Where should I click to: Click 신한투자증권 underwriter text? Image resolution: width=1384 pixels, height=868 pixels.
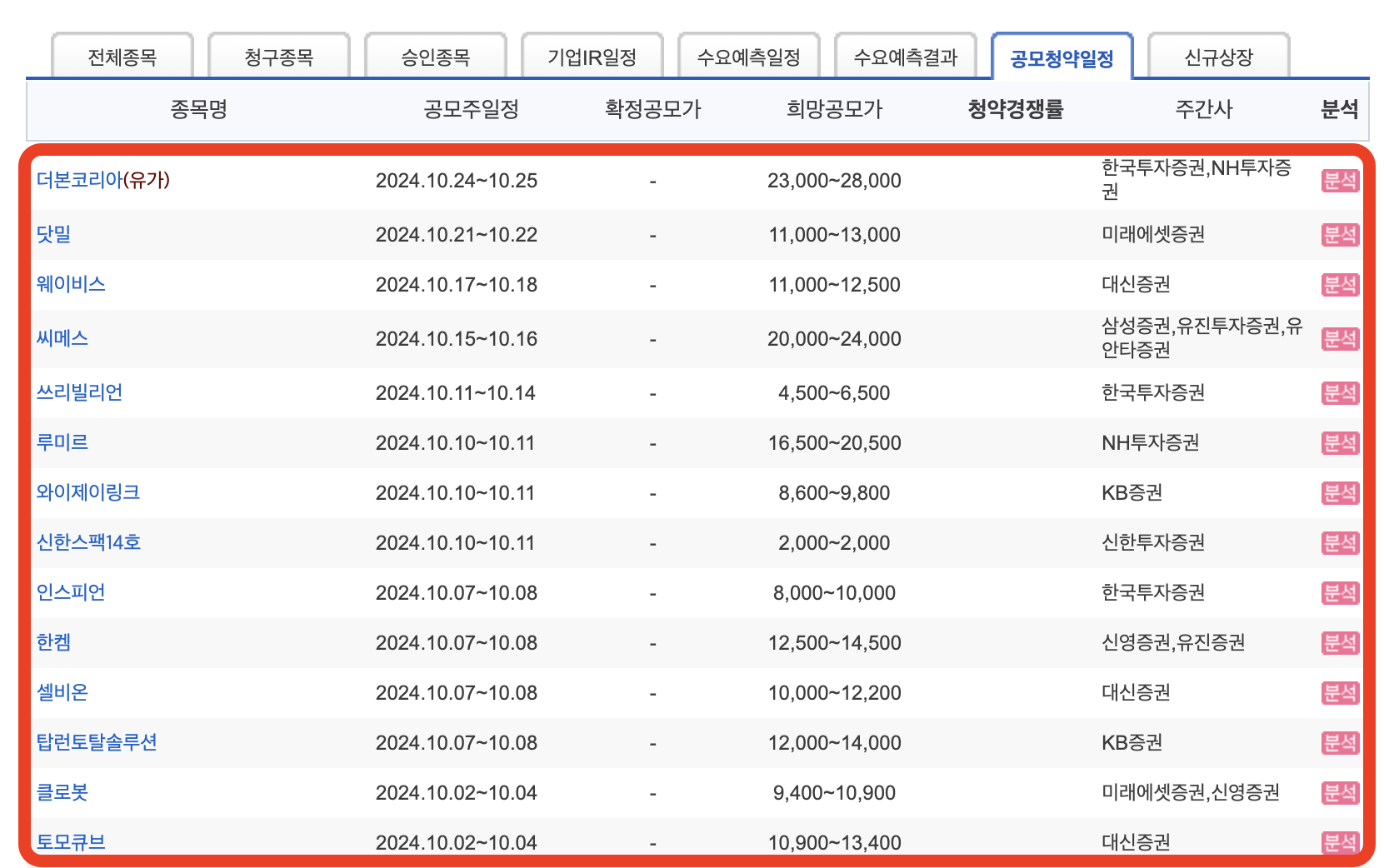[x=1153, y=543]
